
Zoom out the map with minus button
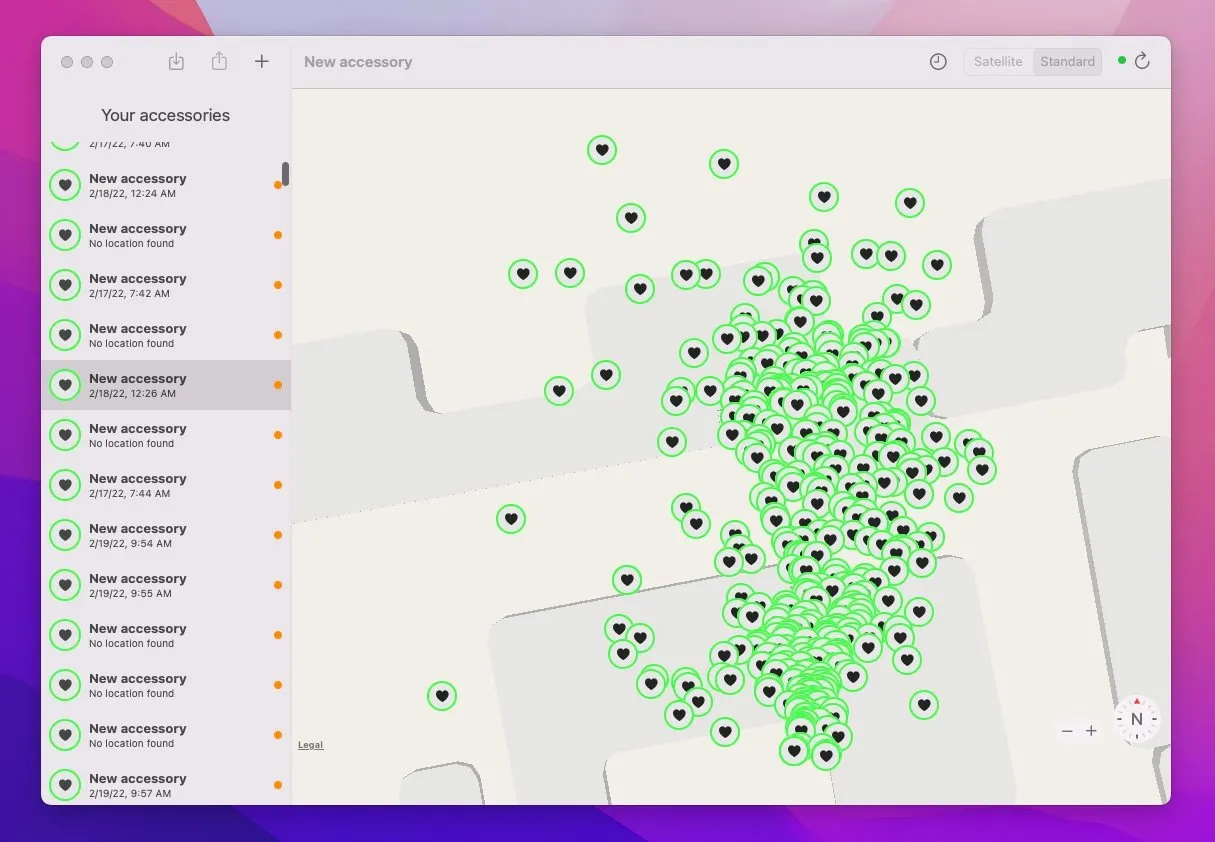(x=1067, y=731)
